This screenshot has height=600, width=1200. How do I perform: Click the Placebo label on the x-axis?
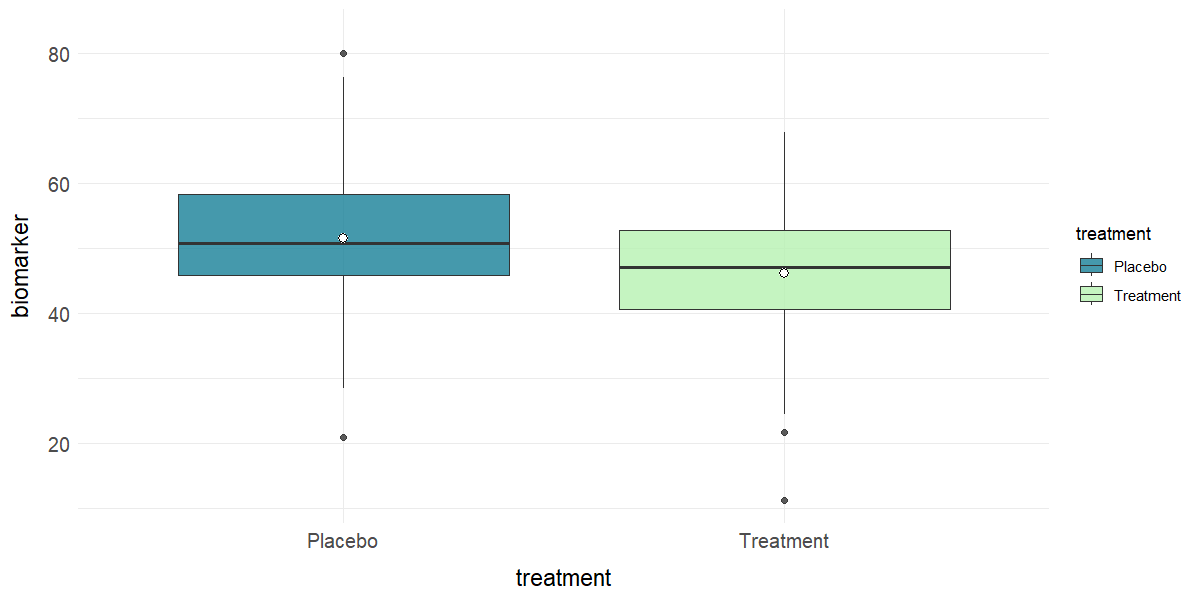pos(343,541)
